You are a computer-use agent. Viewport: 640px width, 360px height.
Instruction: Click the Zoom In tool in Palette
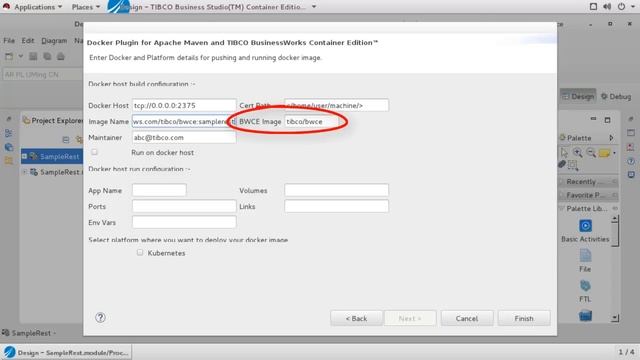pyautogui.click(x=578, y=153)
